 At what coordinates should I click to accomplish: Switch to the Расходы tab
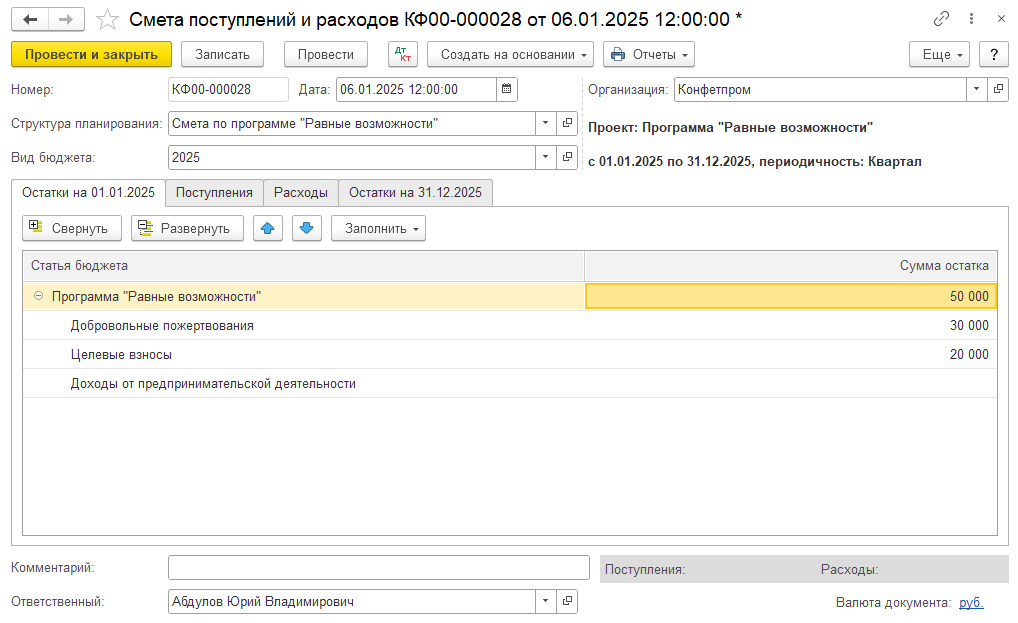click(301, 192)
